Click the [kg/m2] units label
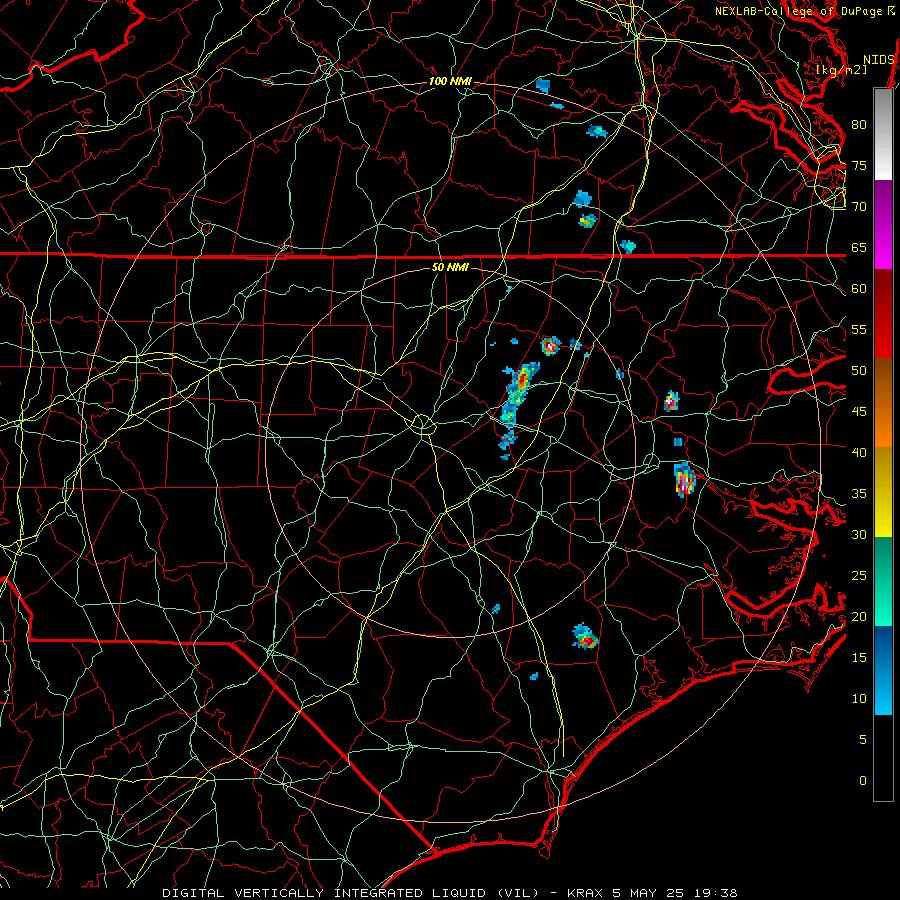 click(841, 70)
